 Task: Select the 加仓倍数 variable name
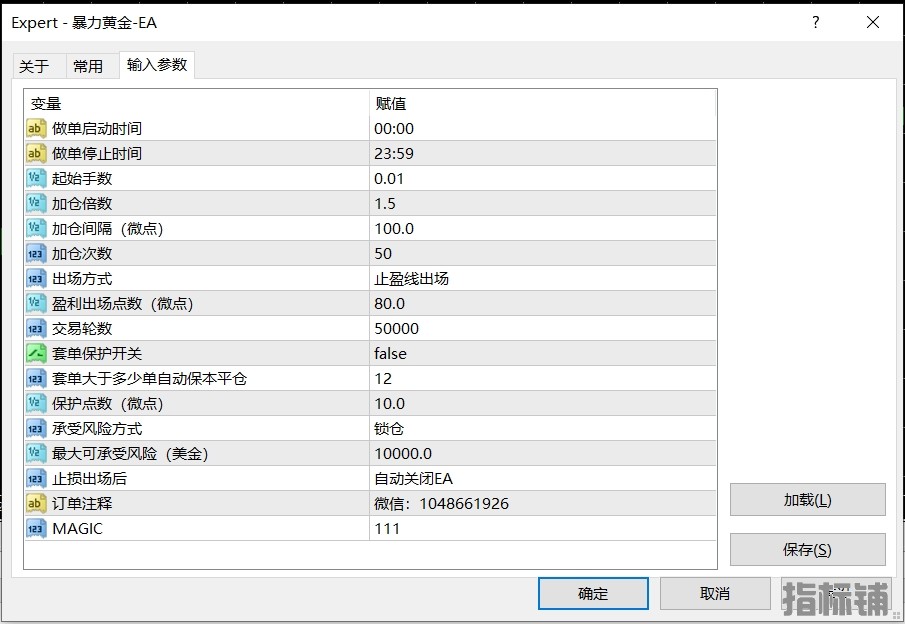(x=82, y=204)
